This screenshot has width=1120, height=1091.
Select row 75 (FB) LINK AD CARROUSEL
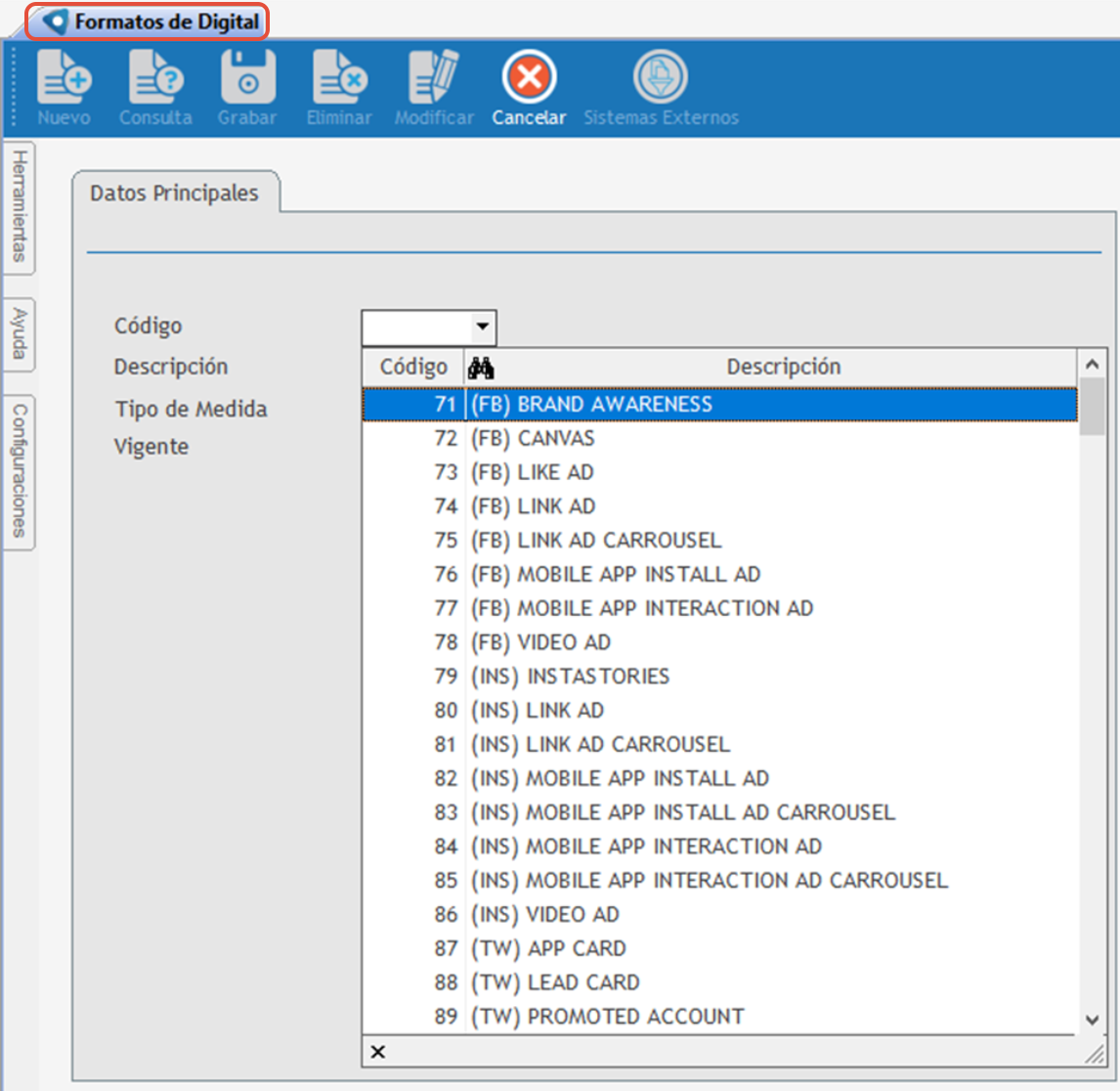[720, 541]
